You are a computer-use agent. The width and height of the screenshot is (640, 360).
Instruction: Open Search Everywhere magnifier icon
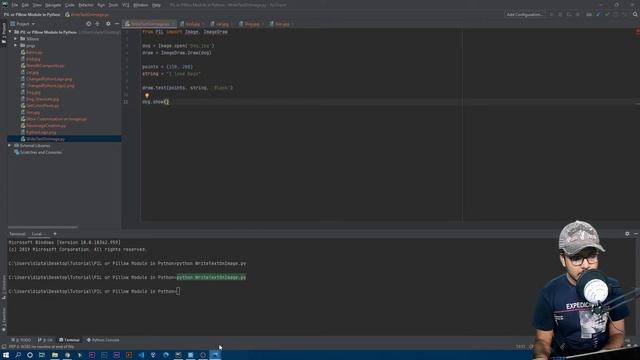[635, 14]
